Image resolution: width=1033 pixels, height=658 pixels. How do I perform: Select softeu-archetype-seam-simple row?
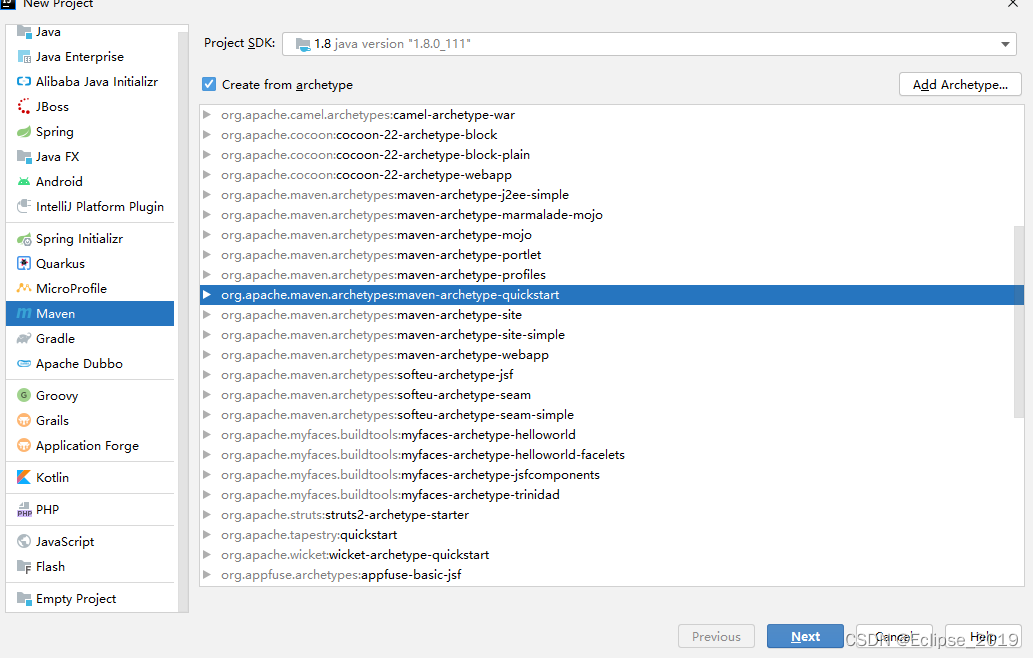pyautogui.click(x=611, y=414)
